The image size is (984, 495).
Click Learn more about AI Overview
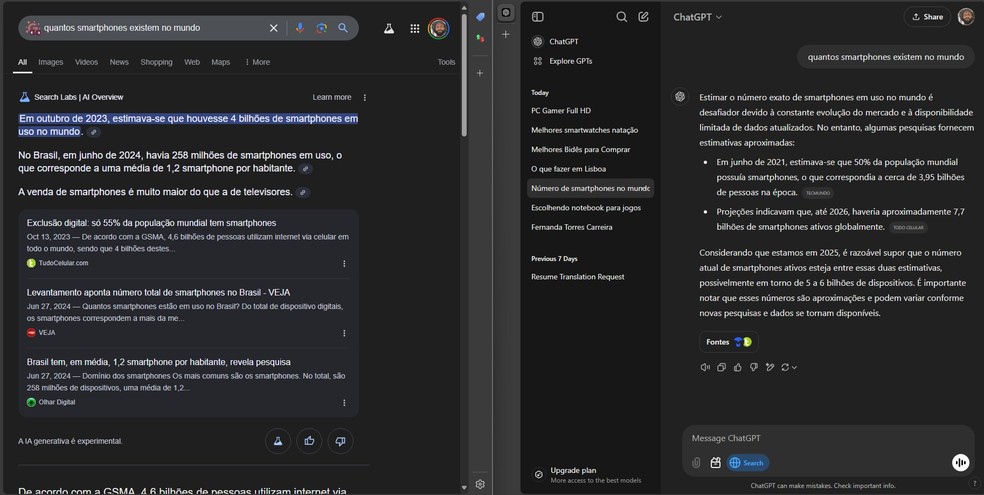click(x=332, y=97)
